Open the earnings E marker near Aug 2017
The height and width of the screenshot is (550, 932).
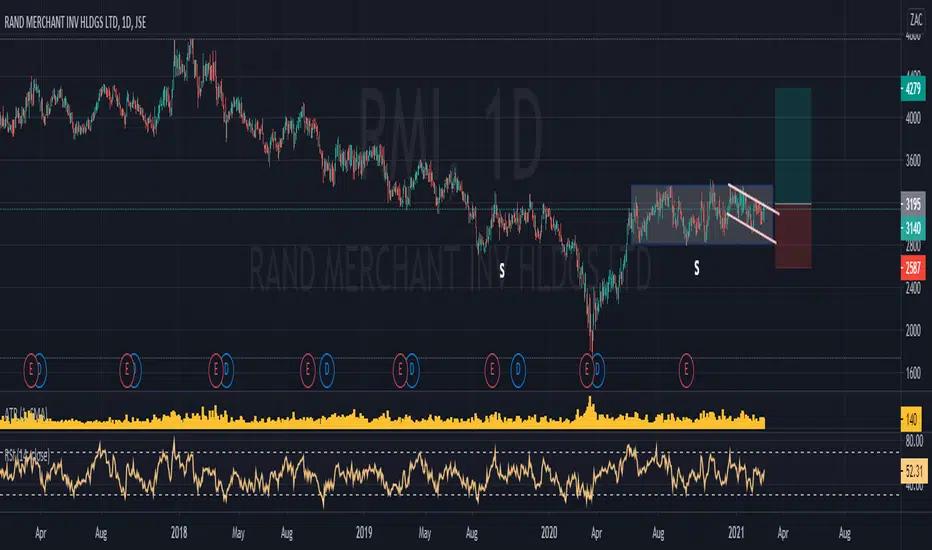coord(127,370)
